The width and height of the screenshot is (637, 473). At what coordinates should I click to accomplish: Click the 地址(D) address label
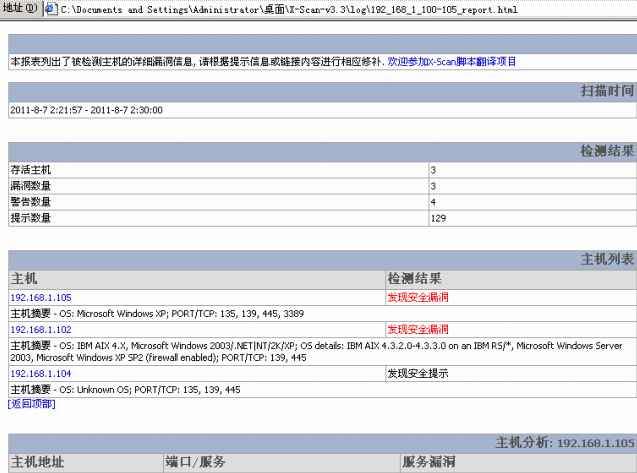[20, 9]
